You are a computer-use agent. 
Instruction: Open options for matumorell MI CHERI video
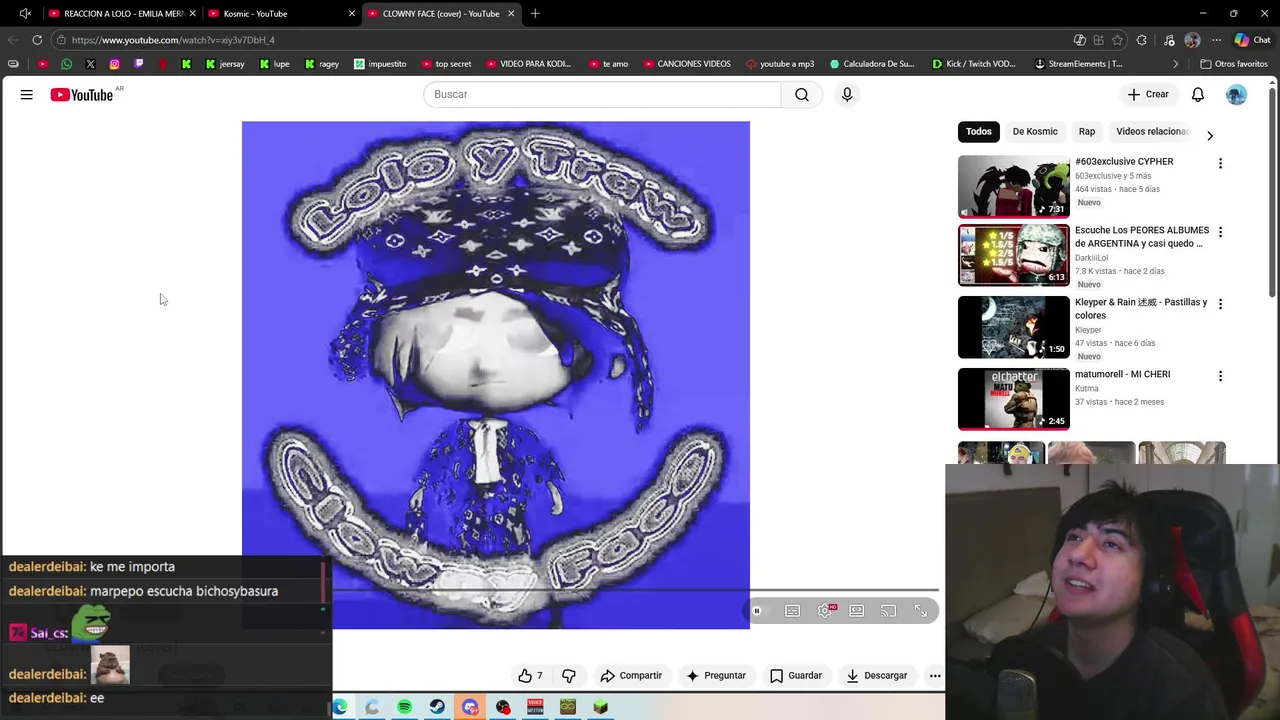1220,376
